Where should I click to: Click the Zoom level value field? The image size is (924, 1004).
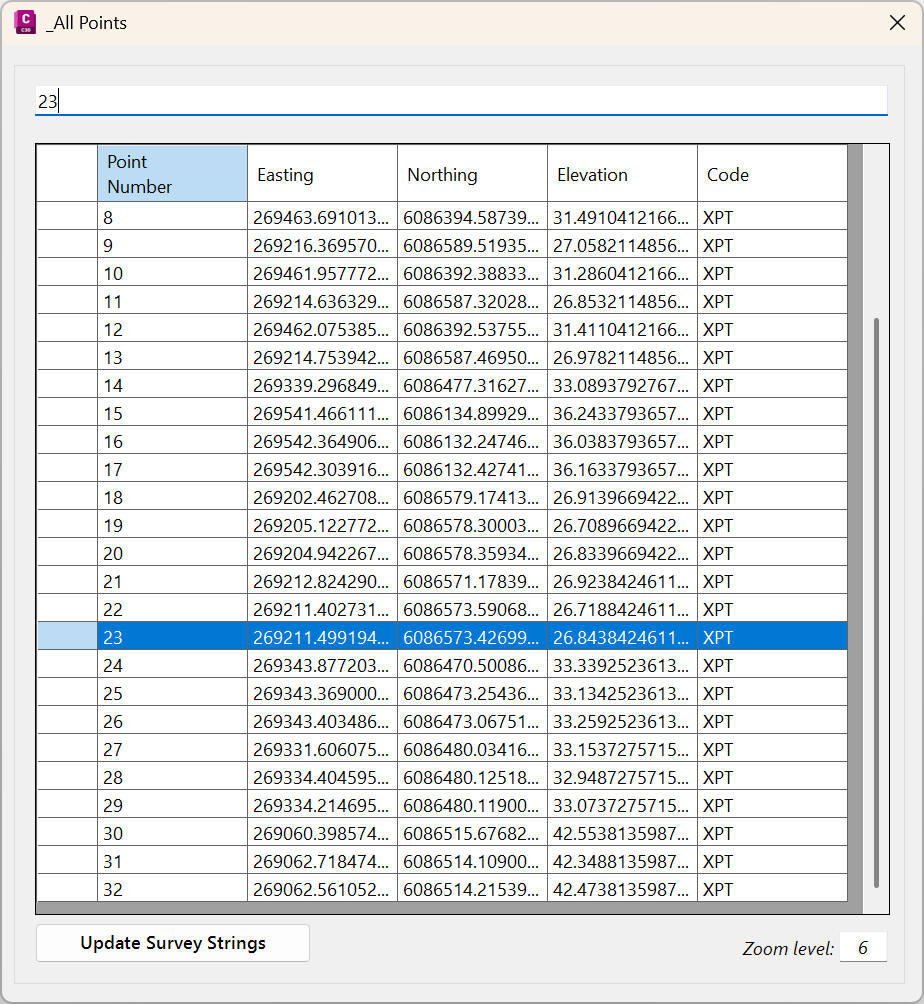(862, 948)
